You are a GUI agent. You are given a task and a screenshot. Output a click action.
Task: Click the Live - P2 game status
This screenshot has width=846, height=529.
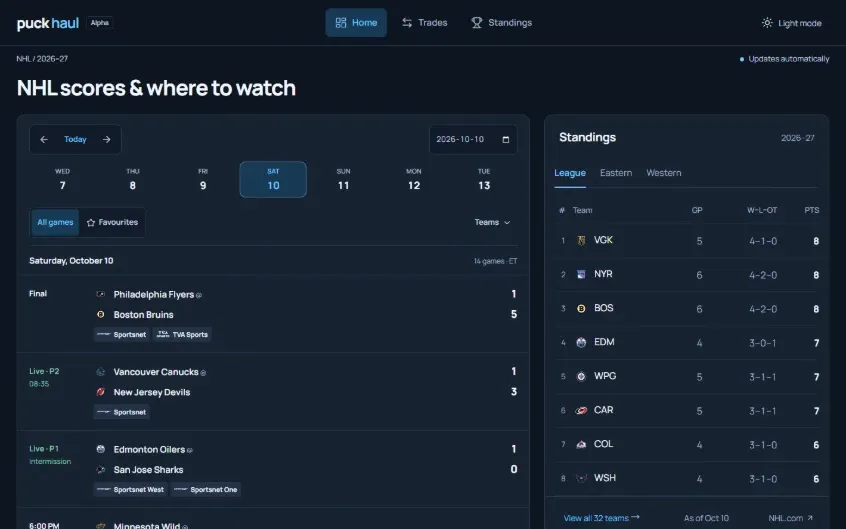click(44, 371)
